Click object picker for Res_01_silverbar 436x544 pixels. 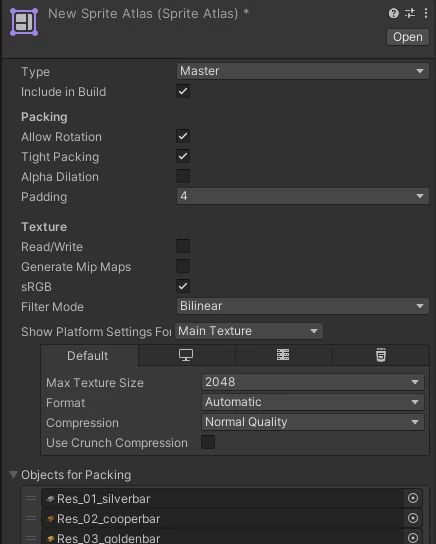point(413,498)
